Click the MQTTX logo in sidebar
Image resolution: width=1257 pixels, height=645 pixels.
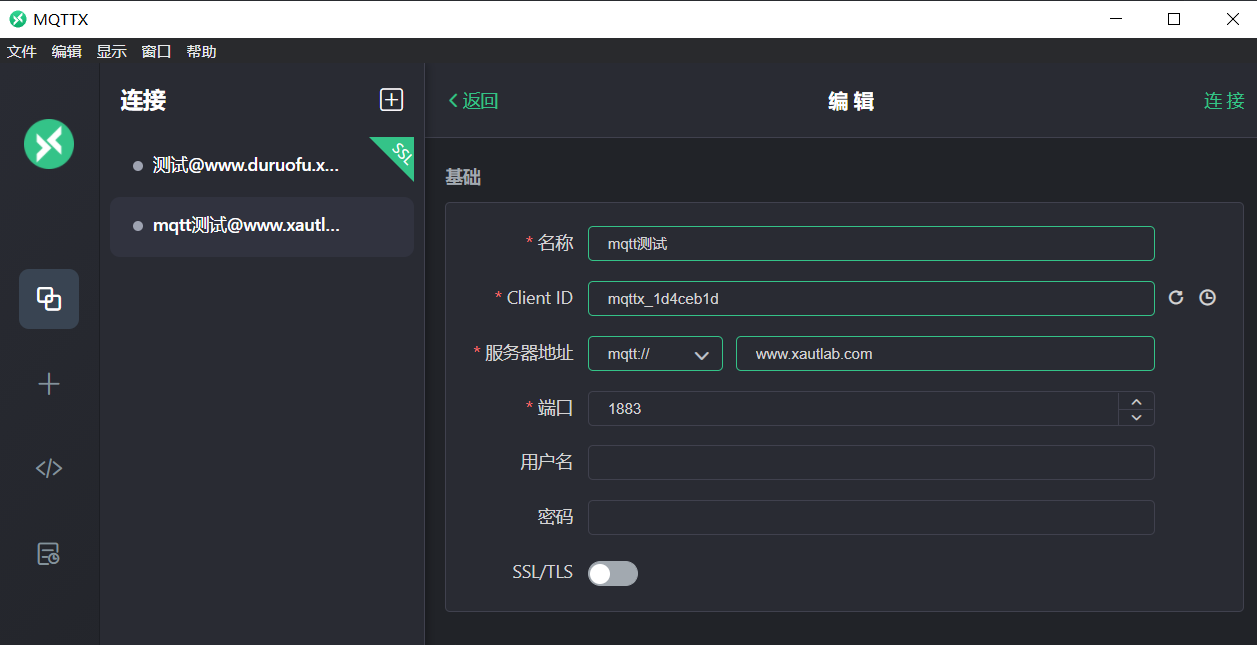pos(49,144)
